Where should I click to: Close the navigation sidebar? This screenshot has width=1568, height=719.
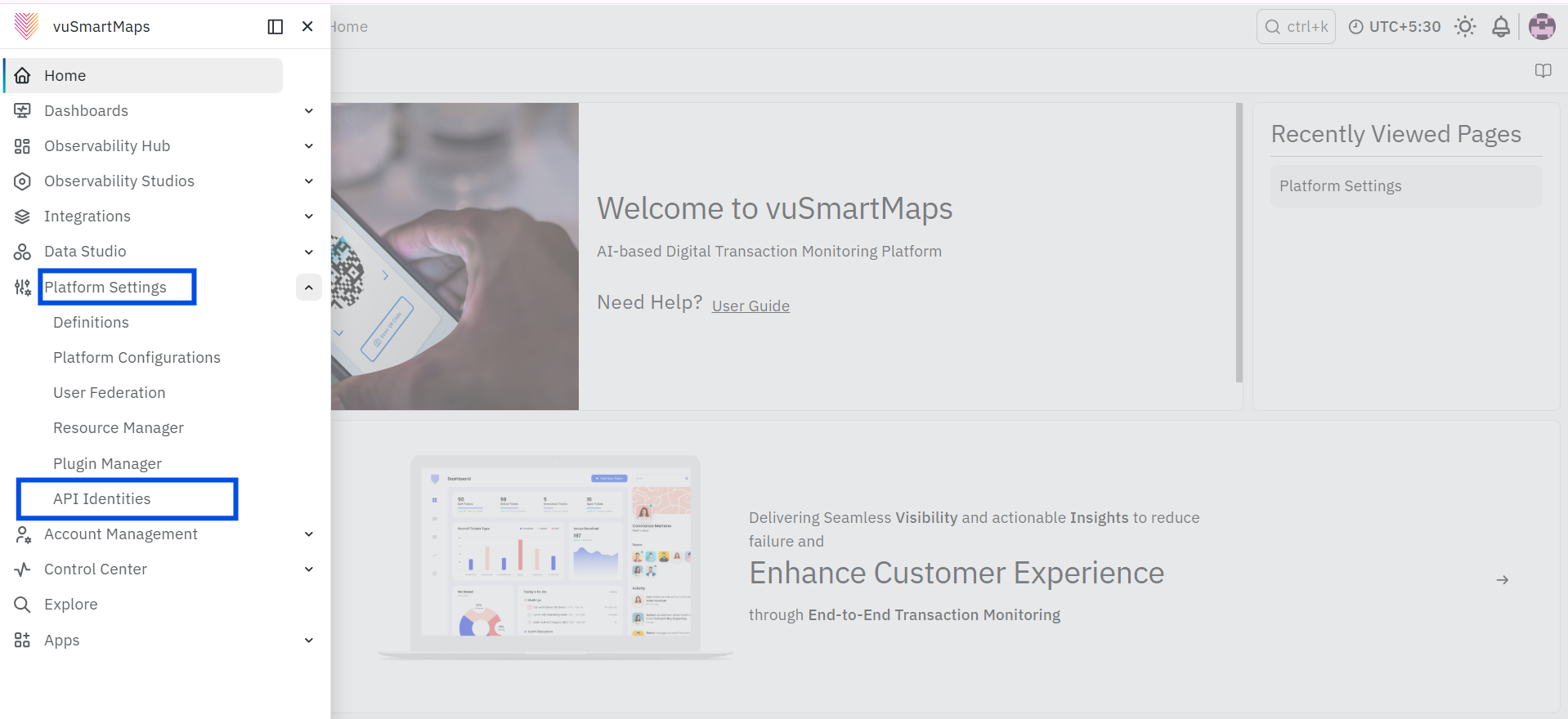tap(307, 26)
